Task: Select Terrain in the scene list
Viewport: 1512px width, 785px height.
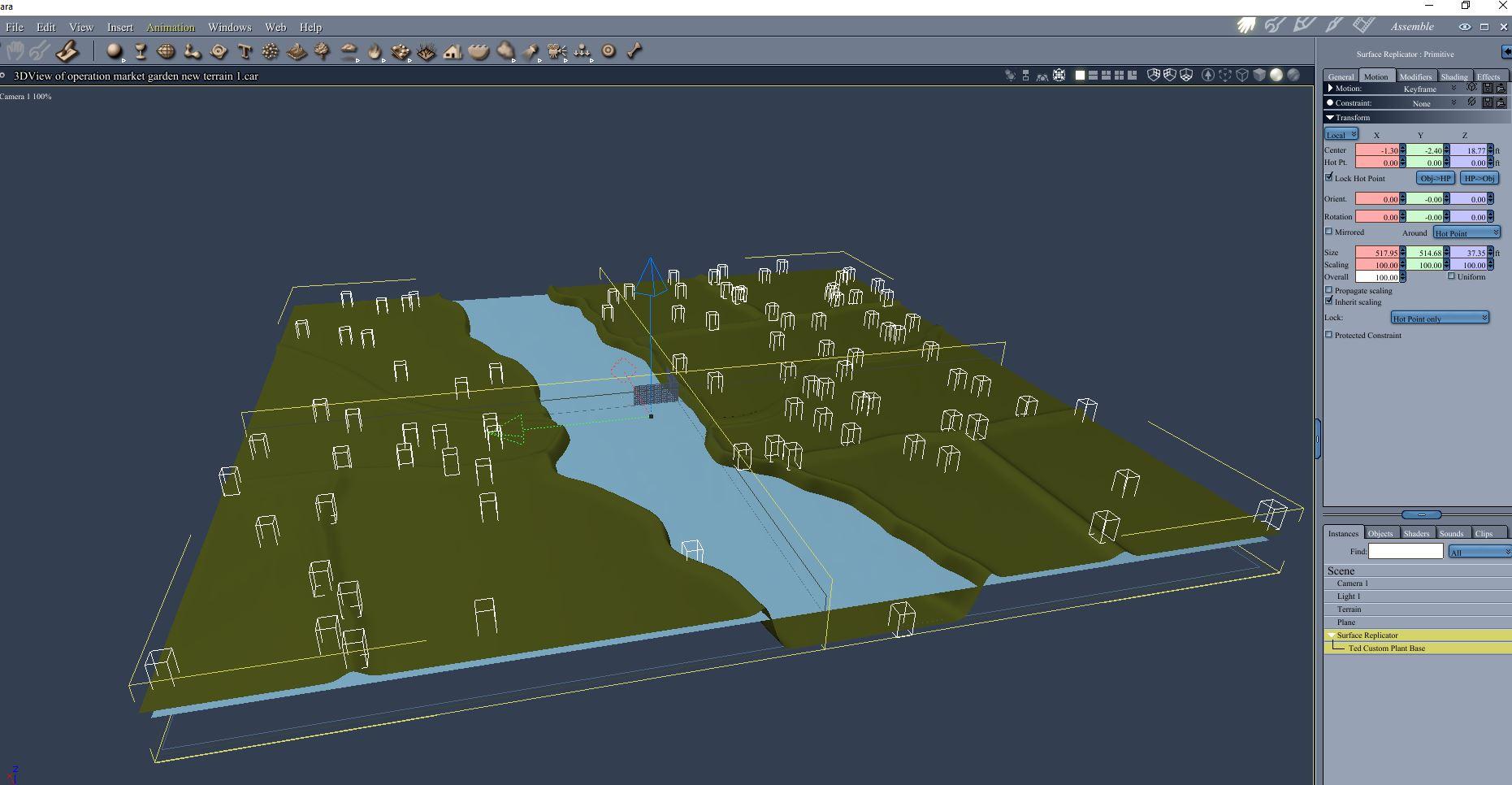Action: (1418, 609)
